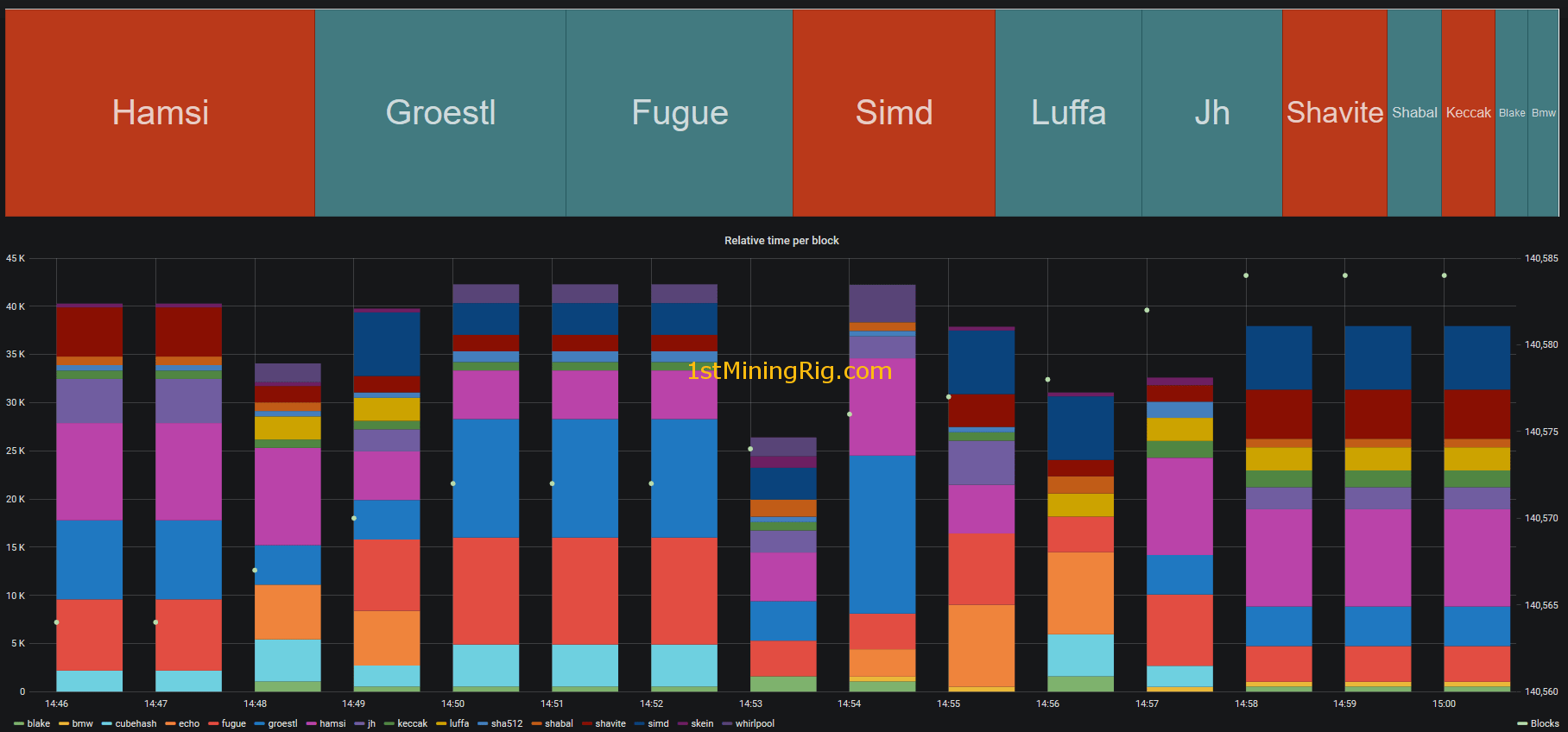The width and height of the screenshot is (1568, 732).
Task: Select the small Bmw treemap block
Action: click(x=1543, y=112)
